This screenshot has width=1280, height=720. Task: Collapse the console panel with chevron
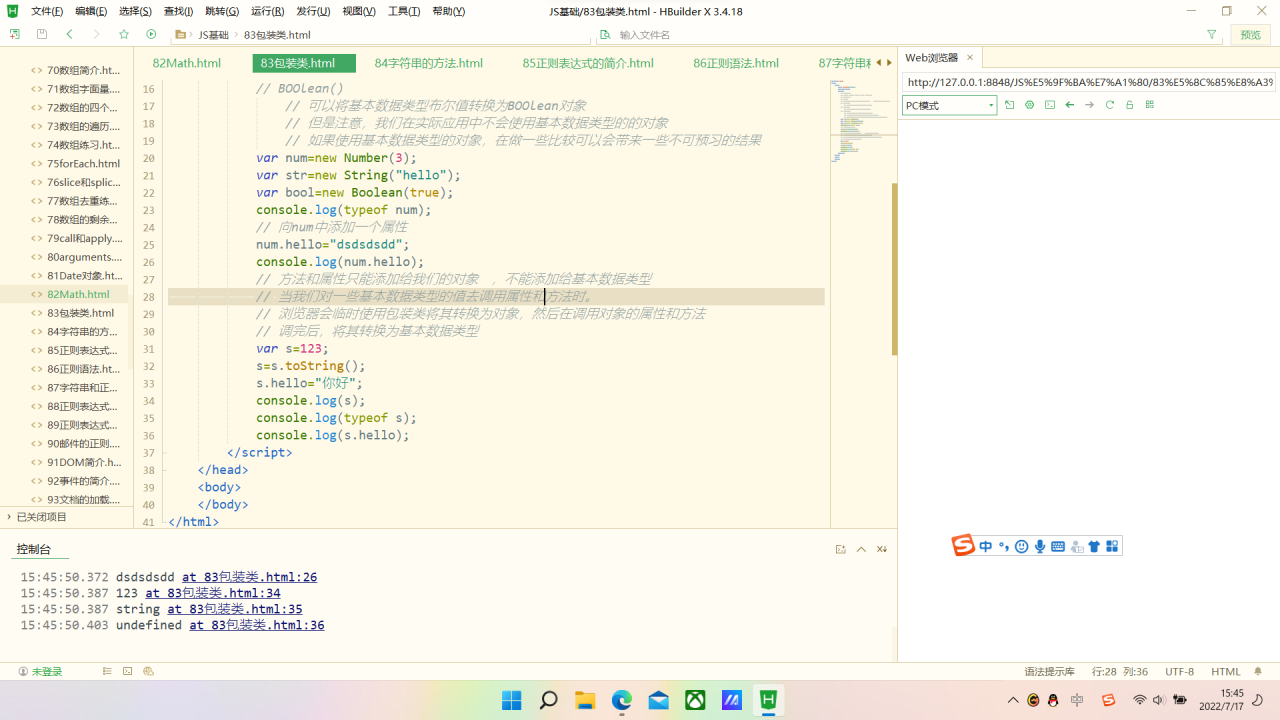pyautogui.click(x=861, y=549)
